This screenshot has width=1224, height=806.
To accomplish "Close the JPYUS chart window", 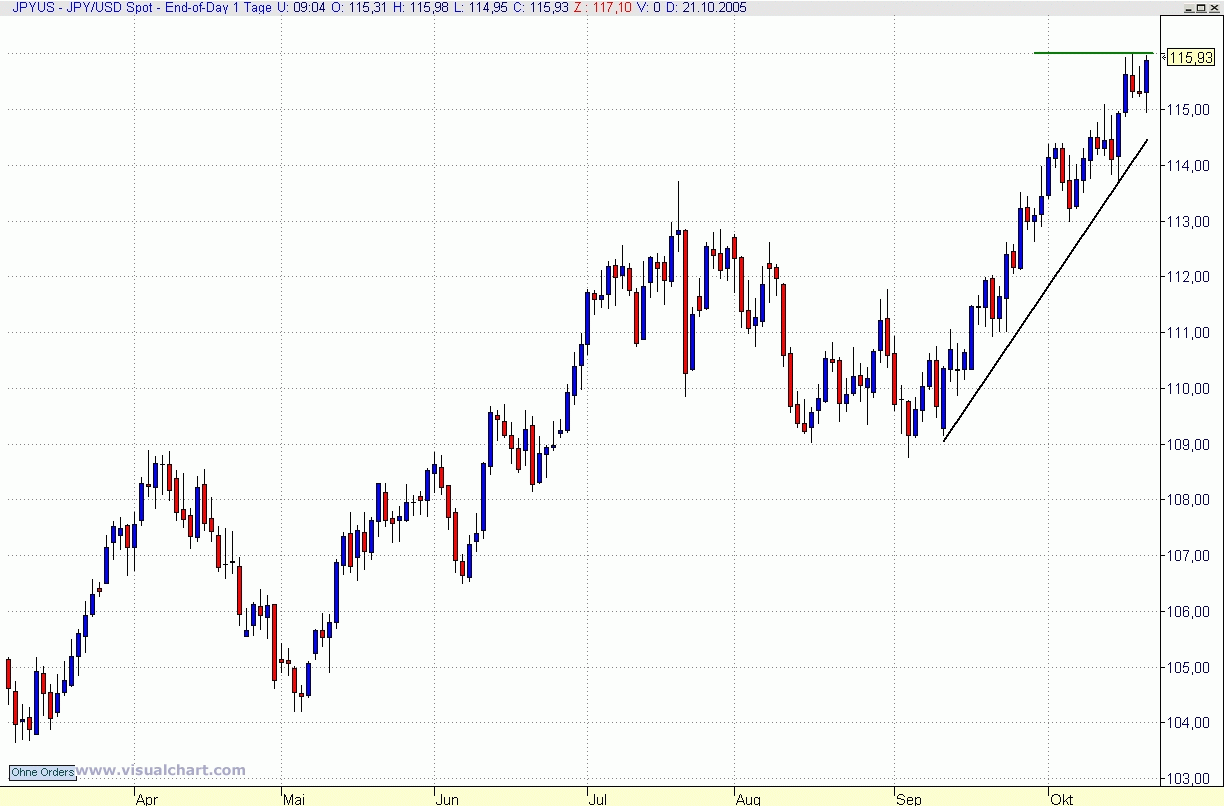I will coord(1214,7).
